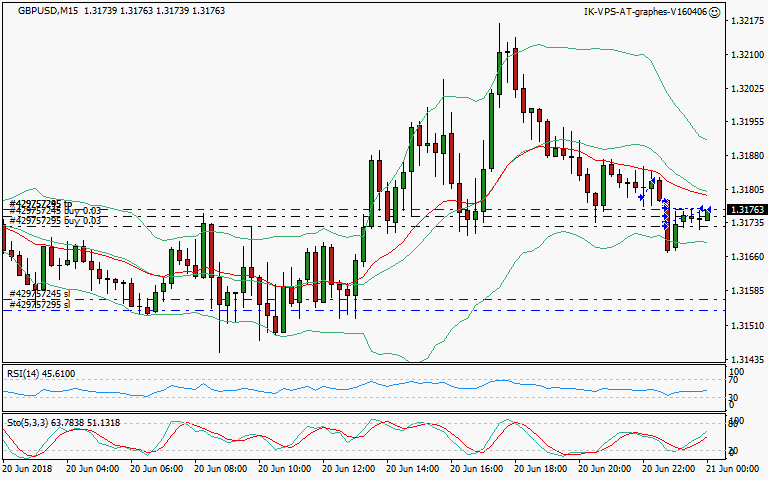Click the GBPUSD,M15 chart title
The height and width of the screenshot is (480, 768).
tap(42, 12)
